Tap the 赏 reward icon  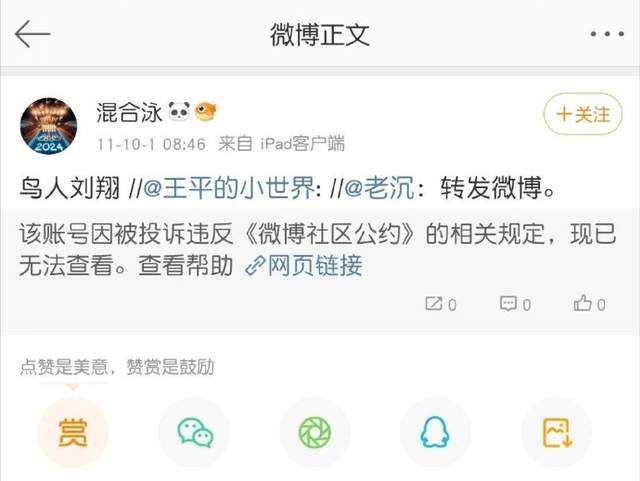click(x=73, y=433)
